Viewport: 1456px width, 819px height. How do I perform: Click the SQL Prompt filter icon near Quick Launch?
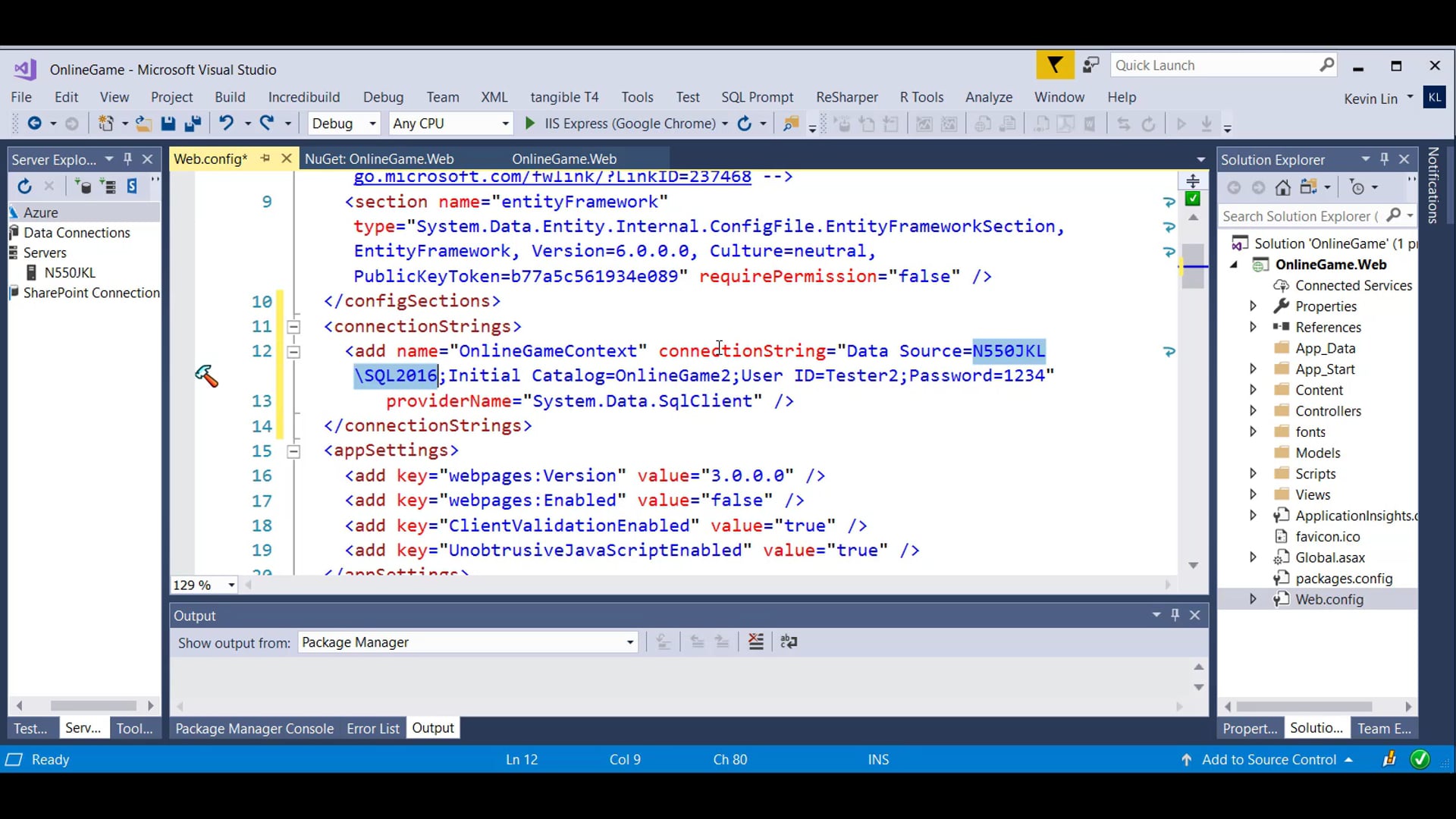coord(1055,64)
